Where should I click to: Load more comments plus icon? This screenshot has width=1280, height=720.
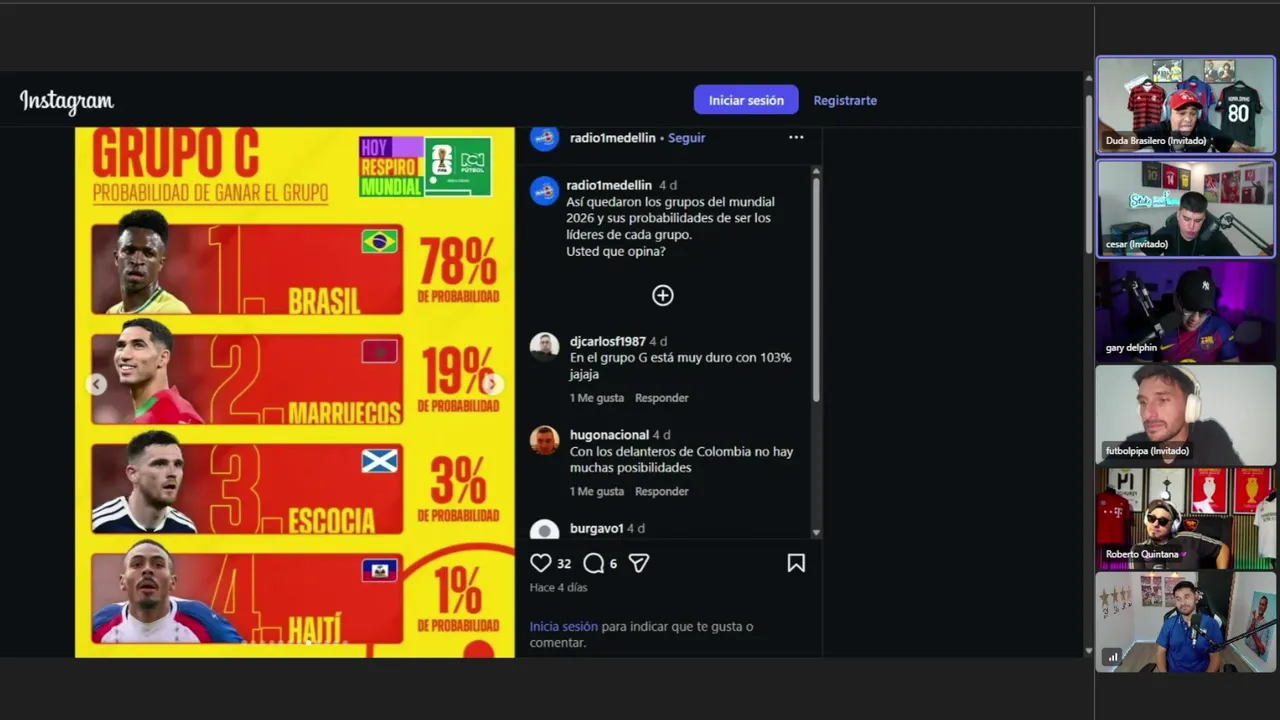click(663, 295)
